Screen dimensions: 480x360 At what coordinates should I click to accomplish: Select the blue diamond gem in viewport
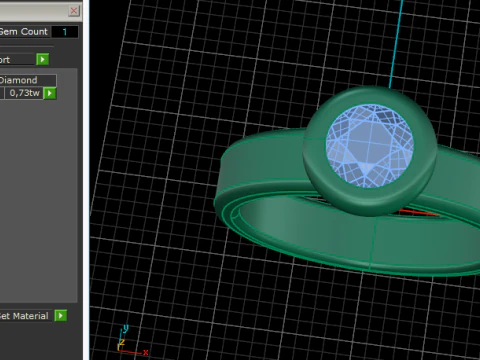370,146
